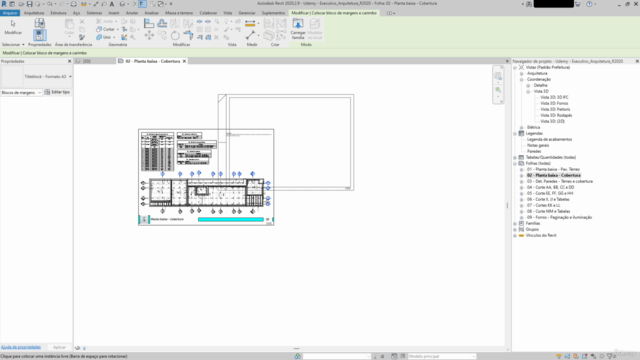Click the Save icon in quick access toolbar
Image resolution: width=640 pixels, height=360 pixels.
coord(29,4)
